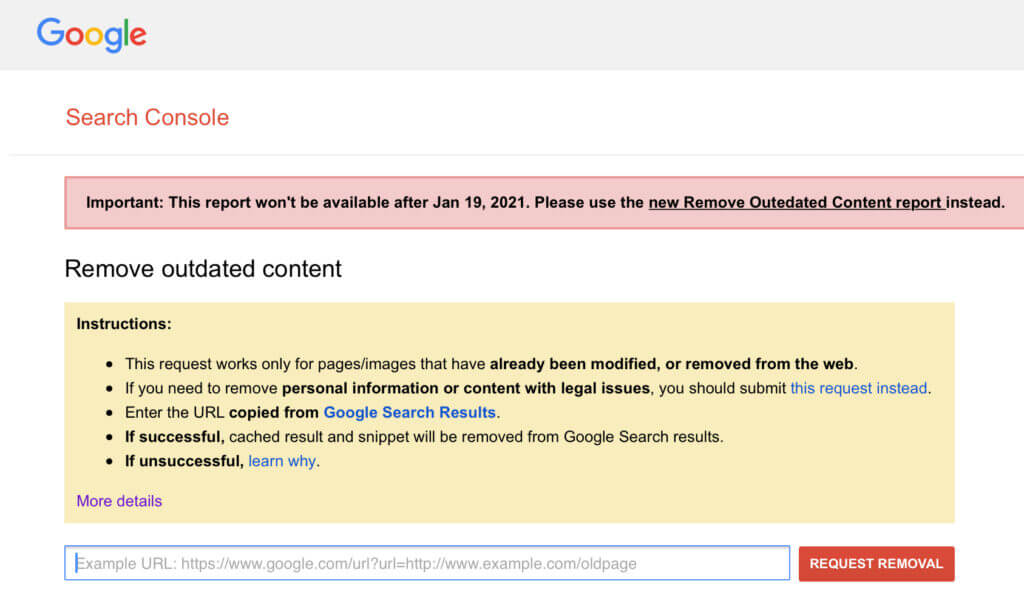Image resolution: width=1024 pixels, height=612 pixels.
Task: Open the Google Search Results link
Action: [409, 412]
